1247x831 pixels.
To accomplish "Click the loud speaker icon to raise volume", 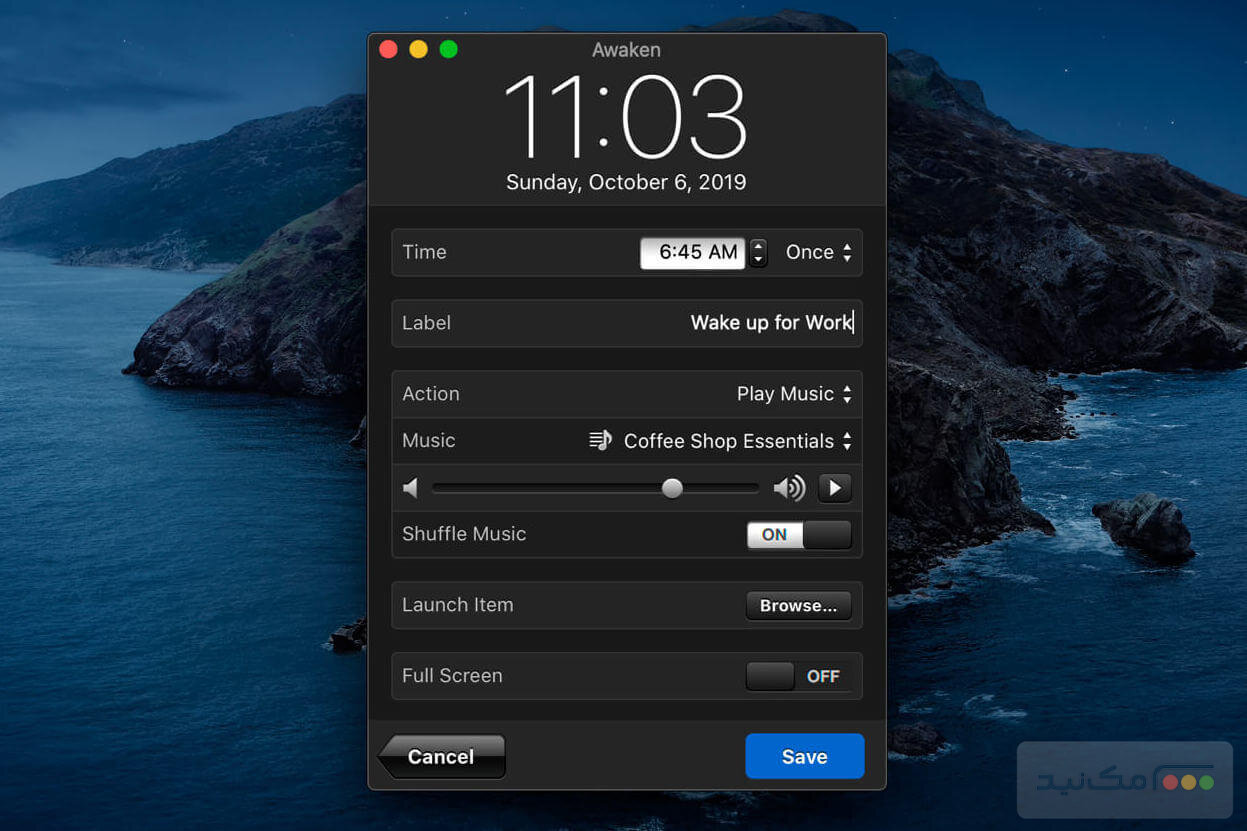I will tap(789, 488).
